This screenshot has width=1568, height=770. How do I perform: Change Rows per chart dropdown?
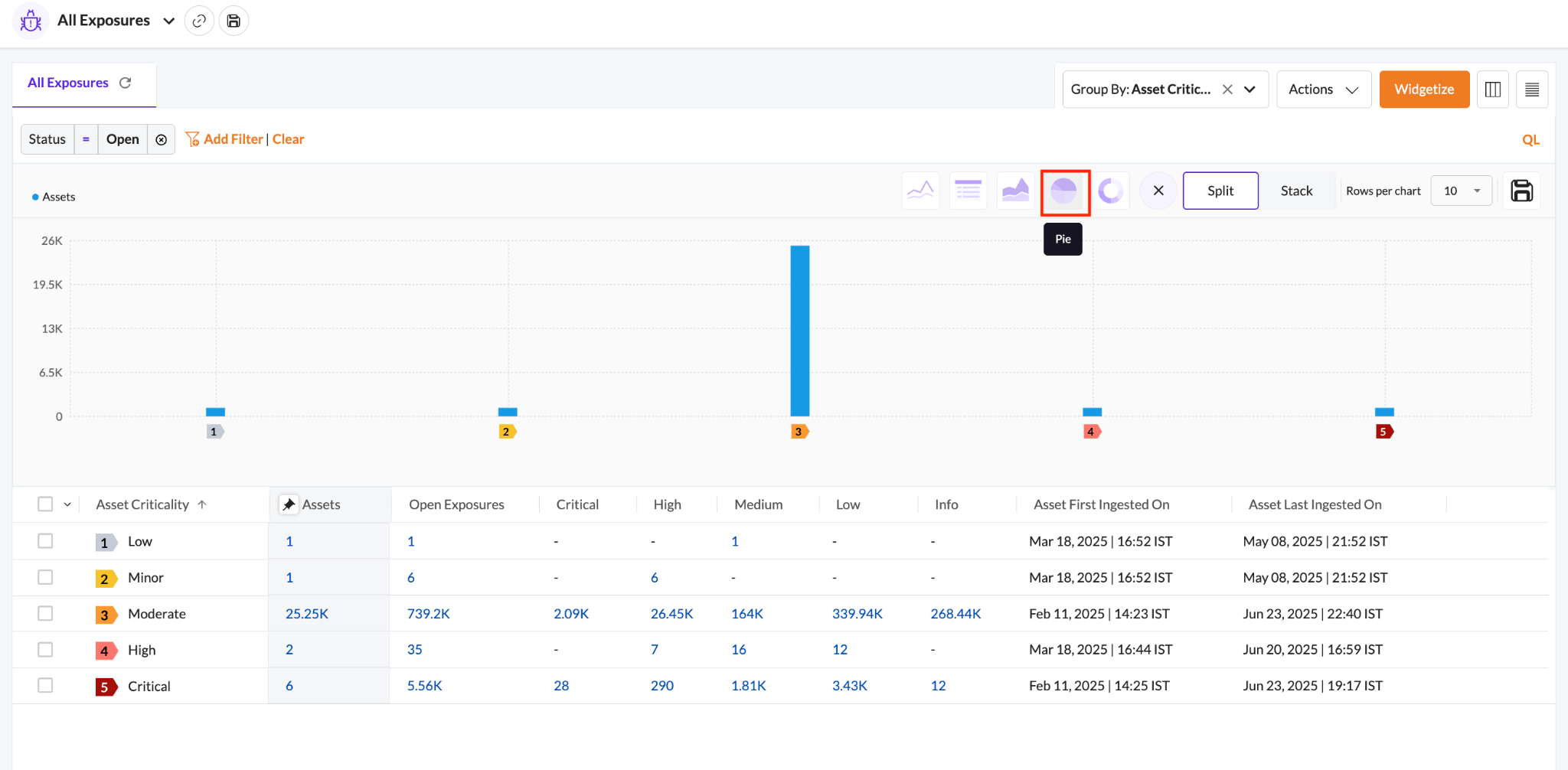pyautogui.click(x=1461, y=191)
